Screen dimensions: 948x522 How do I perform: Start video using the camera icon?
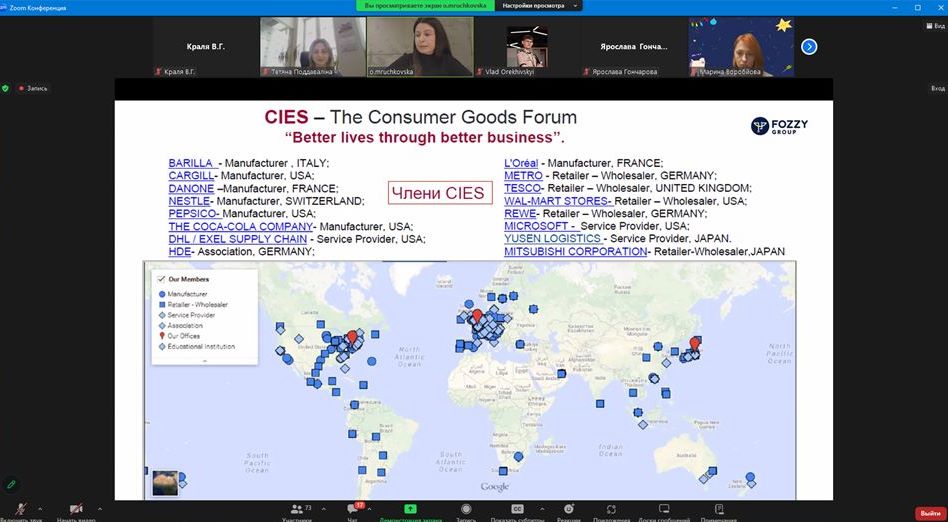[76, 509]
